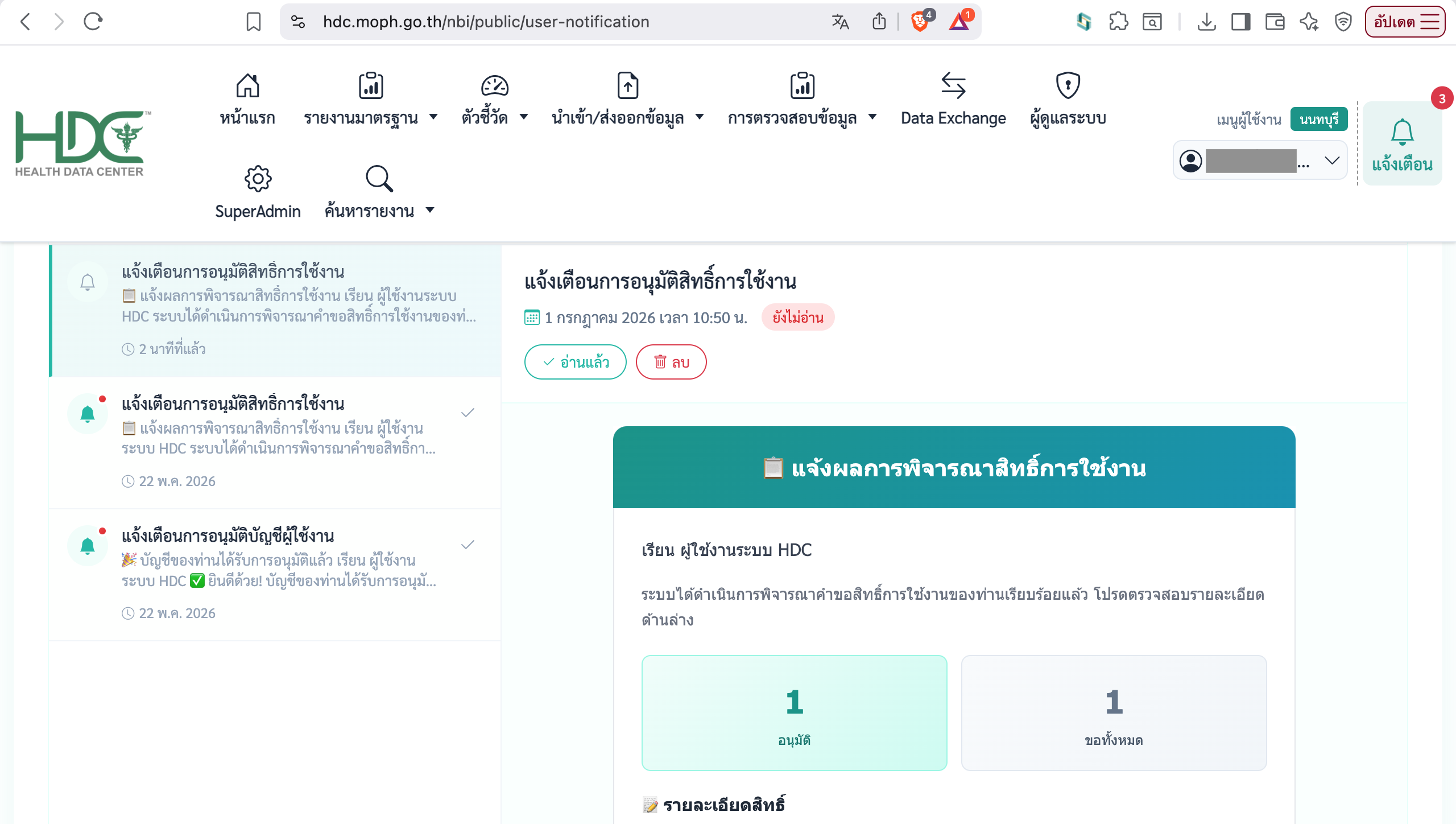Open แจ้งเตือนการอนุมัติบัญชีผู้ใช้งาน notification item
Image resolution: width=1456 pixels, height=824 pixels.
[275, 575]
